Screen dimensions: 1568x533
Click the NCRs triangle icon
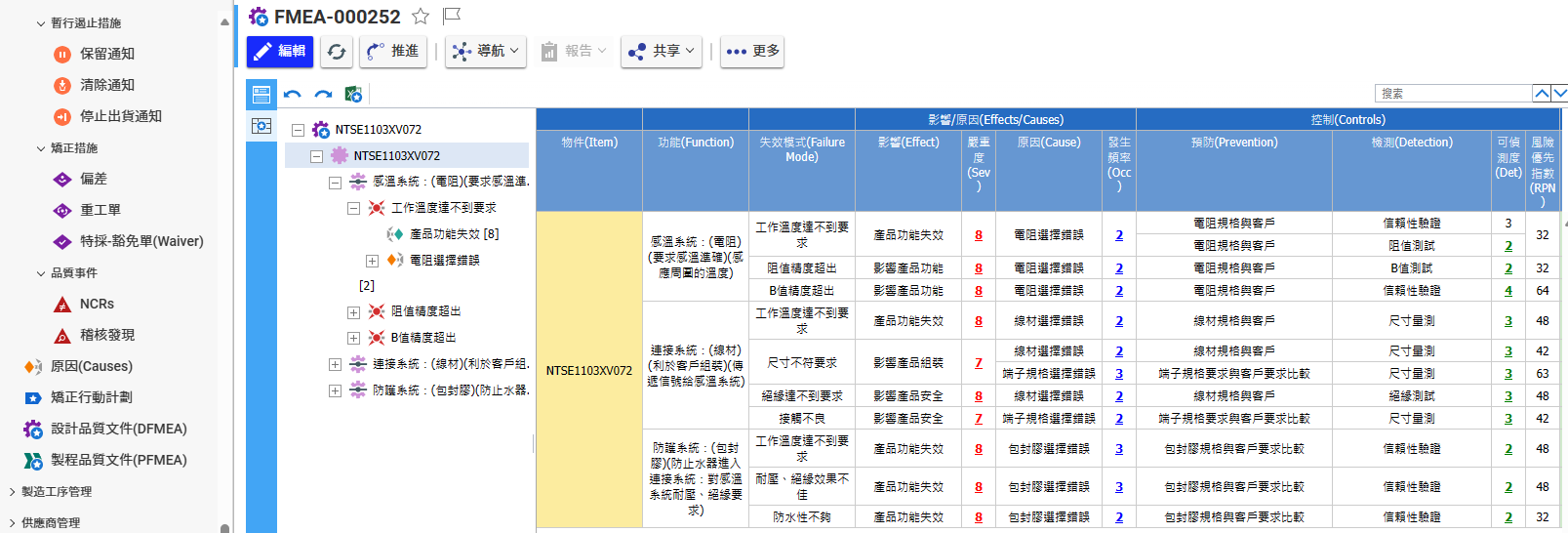coord(62,305)
